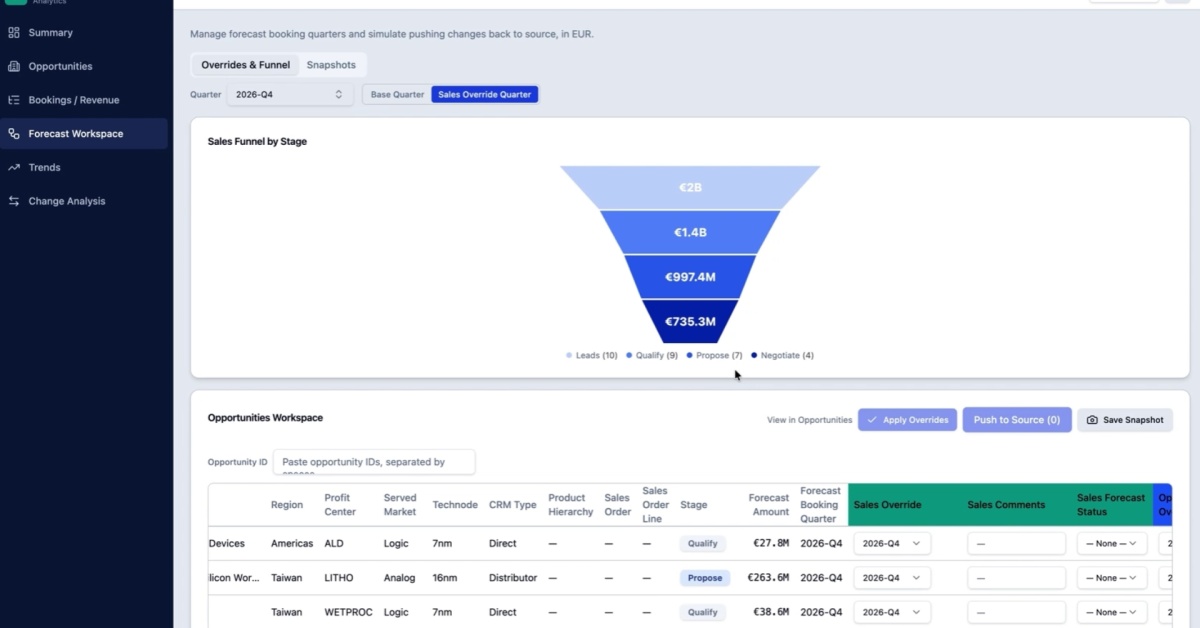Click the Forecast Booking Quarter column header
Viewport: 1200px width, 628px height.
pos(820,505)
